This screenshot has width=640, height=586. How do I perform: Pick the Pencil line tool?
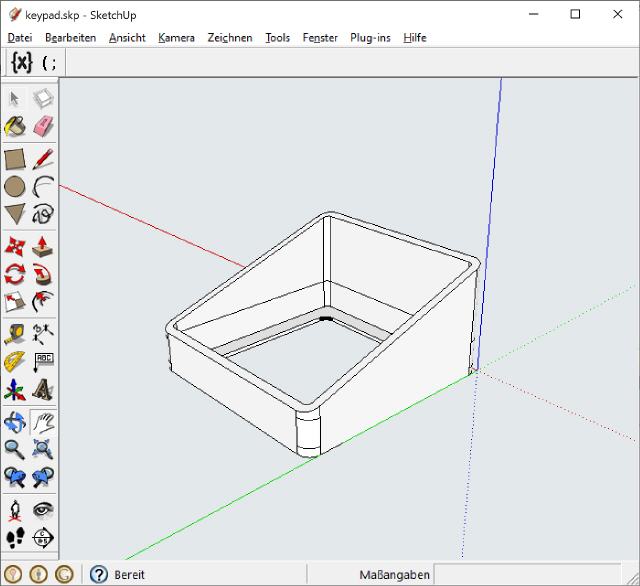[43, 158]
